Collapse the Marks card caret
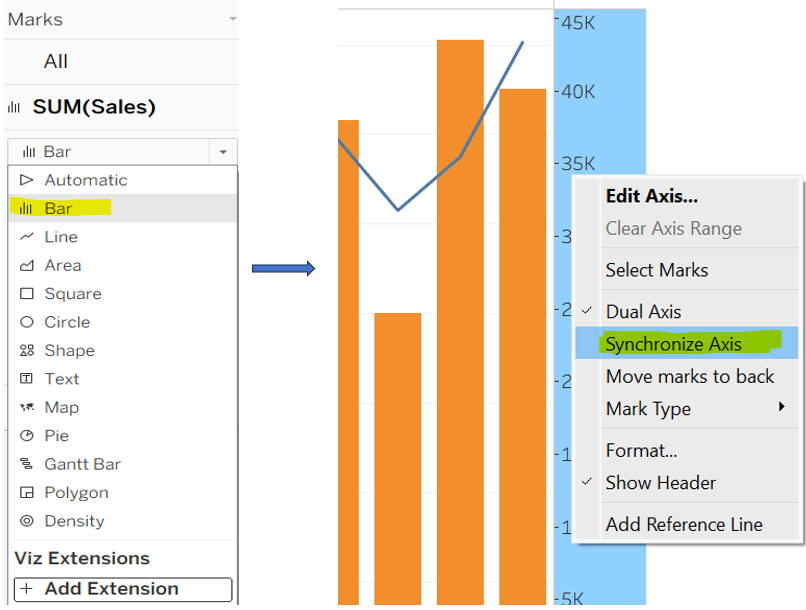 coord(232,20)
